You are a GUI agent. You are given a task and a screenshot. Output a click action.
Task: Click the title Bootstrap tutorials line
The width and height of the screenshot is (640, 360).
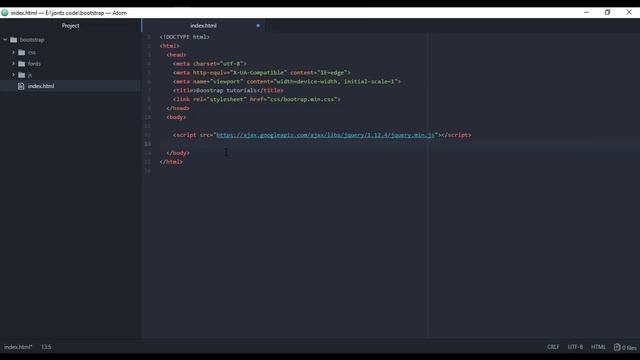(x=228, y=90)
